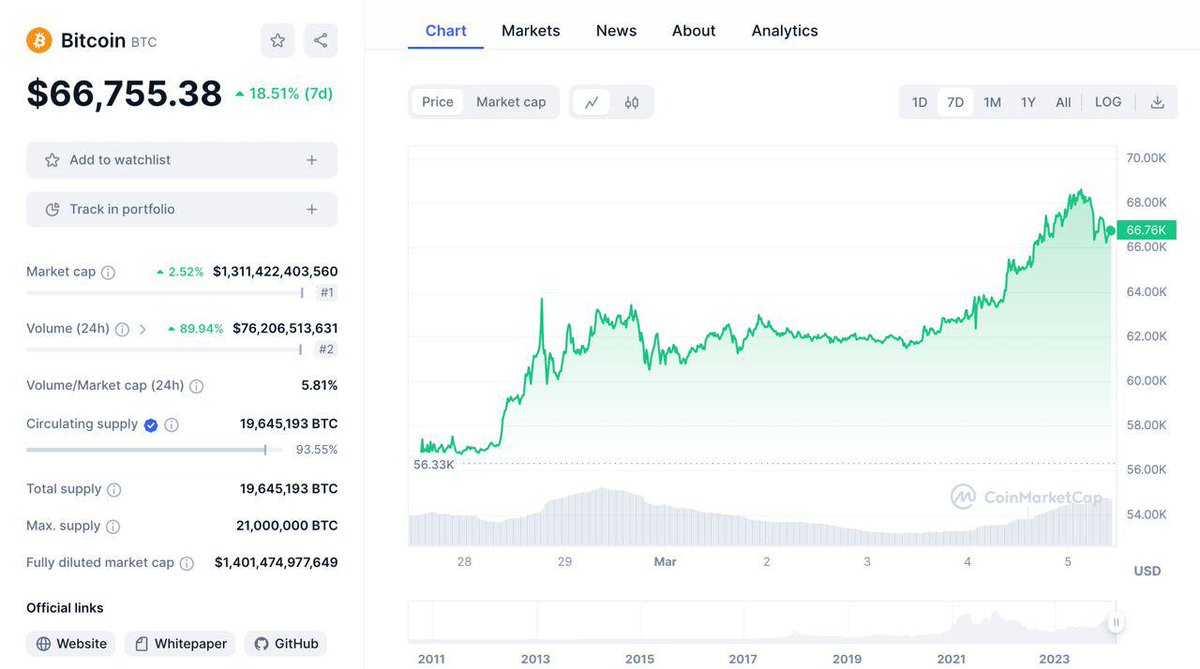Click the verified badge beside Circulating supply
The height and width of the screenshot is (669, 1200).
[x=151, y=425]
